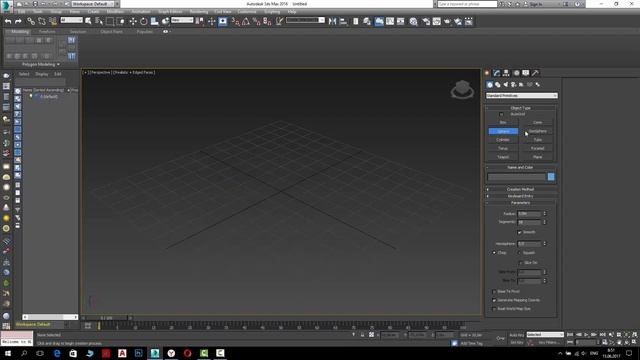Switch to the Display command panel
Screen dimensions: 640x360
pos(526,73)
